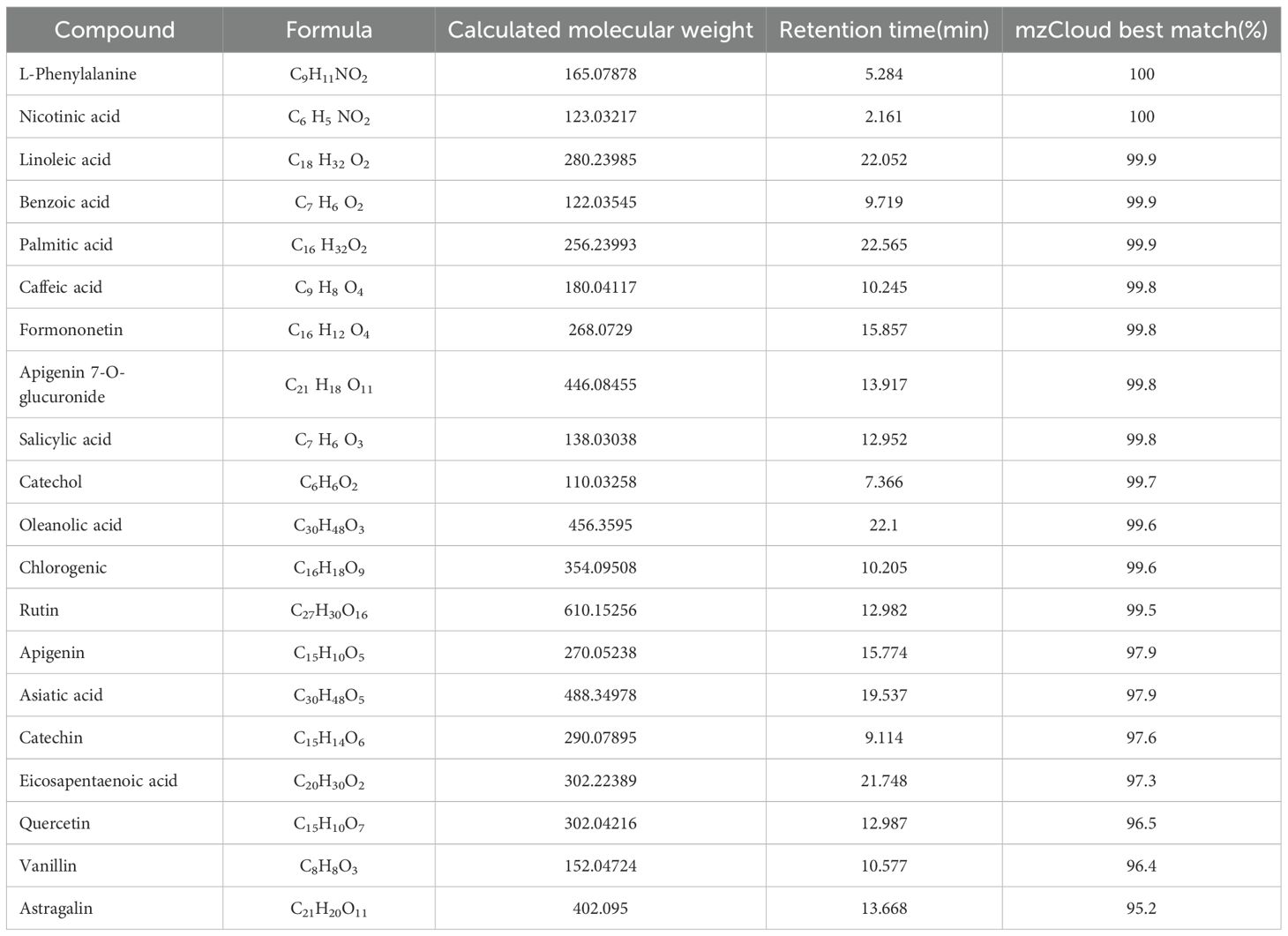The height and width of the screenshot is (936, 1288).
Task: Click the Eicosapentaenoic acid compound cell
Action: 98,781
